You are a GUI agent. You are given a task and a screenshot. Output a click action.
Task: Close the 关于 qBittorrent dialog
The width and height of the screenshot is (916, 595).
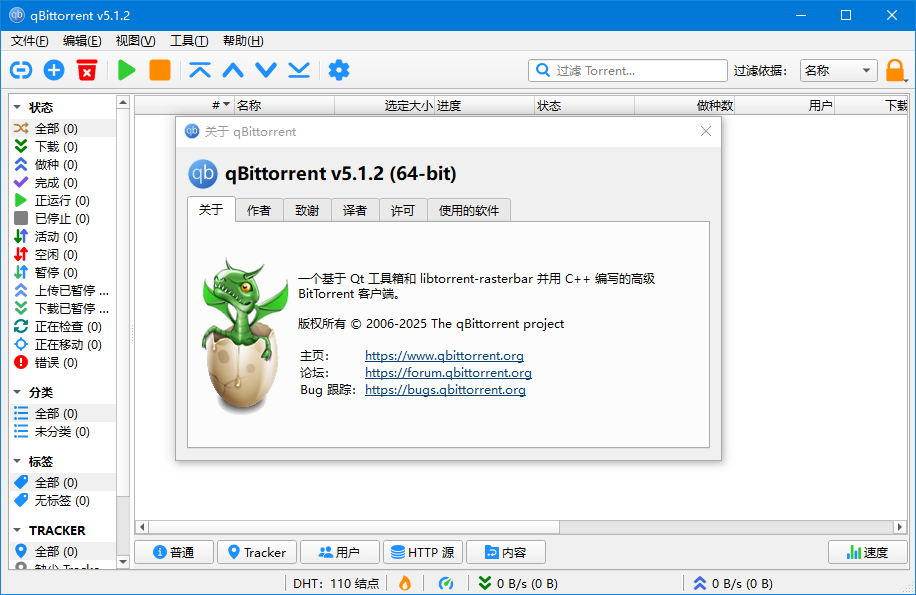tap(706, 131)
